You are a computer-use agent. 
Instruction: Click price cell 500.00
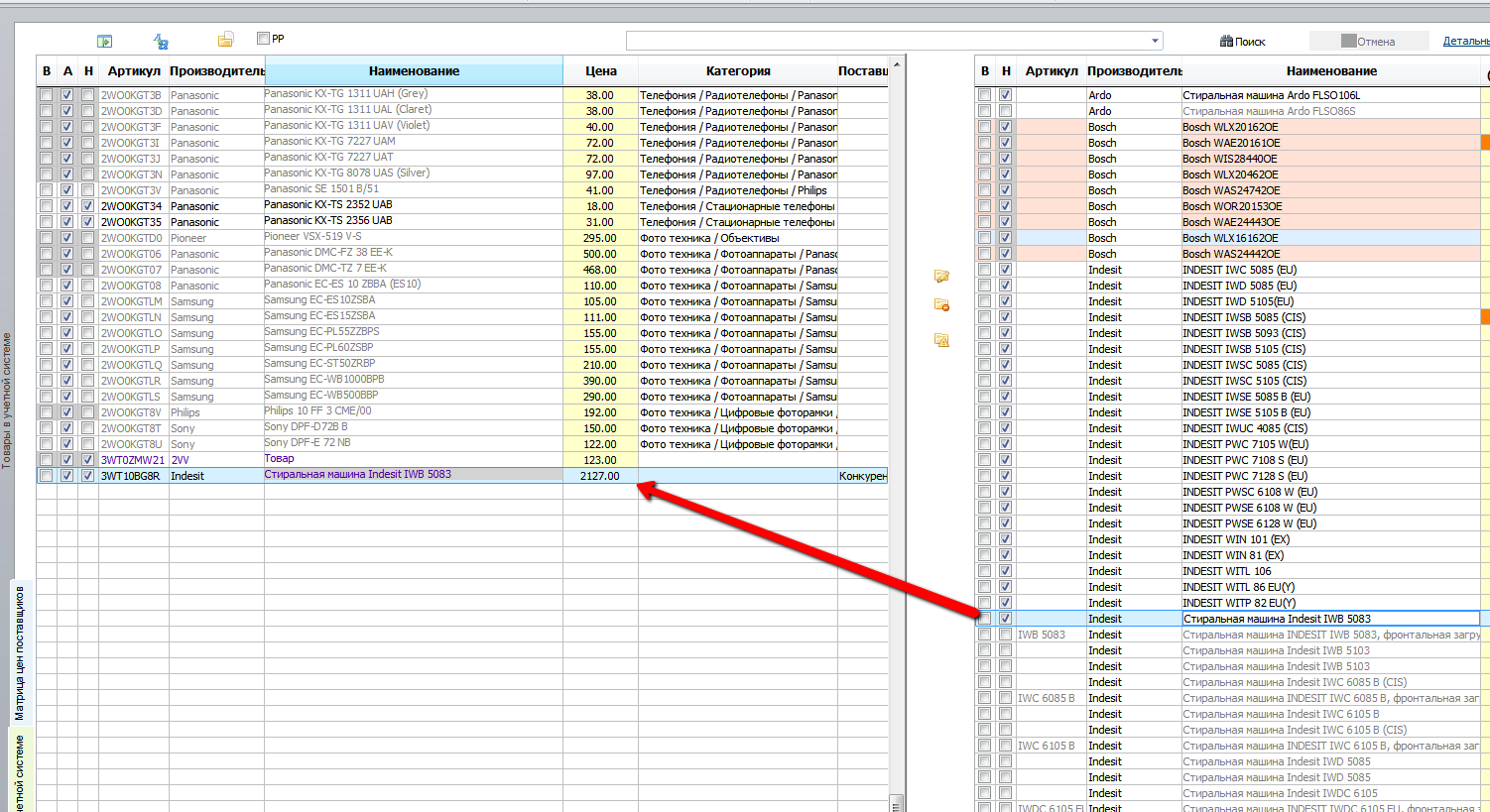pos(600,254)
